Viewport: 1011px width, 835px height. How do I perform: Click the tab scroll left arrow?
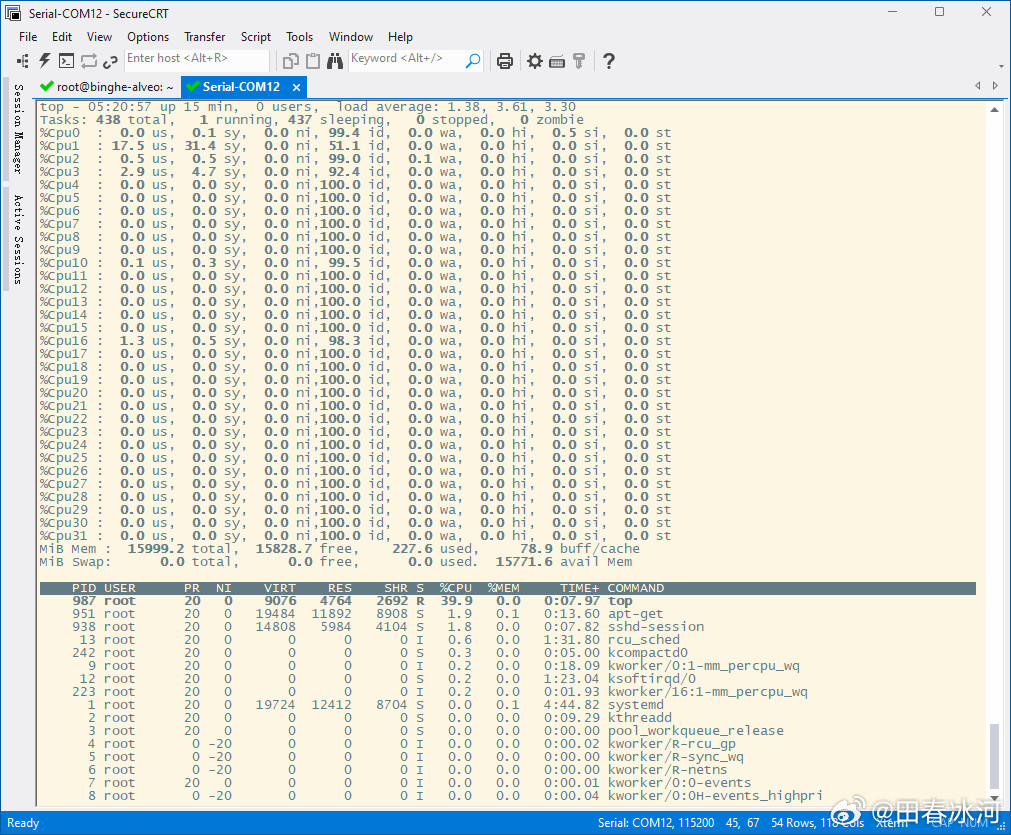click(977, 86)
